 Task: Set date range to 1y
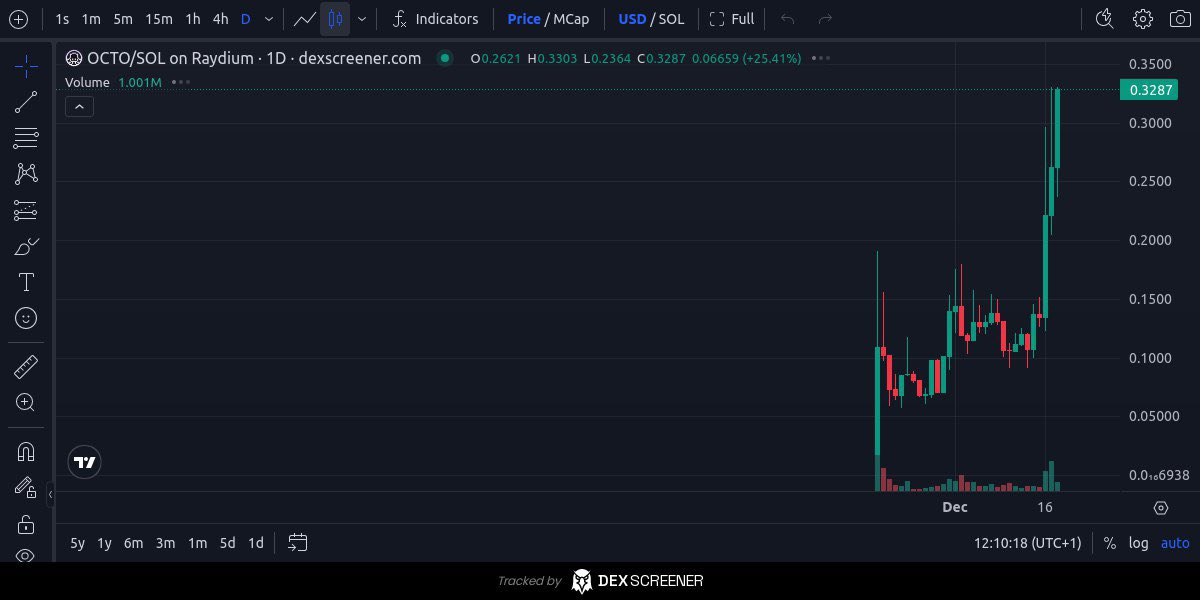(x=104, y=543)
